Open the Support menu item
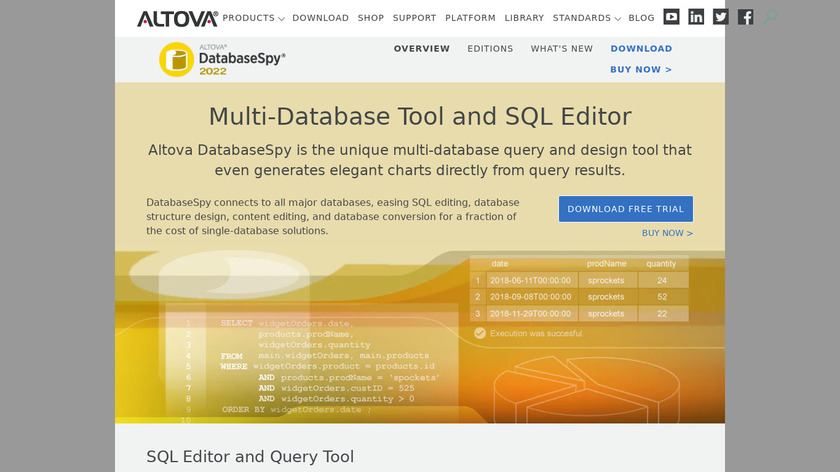This screenshot has width=840, height=472. tap(414, 18)
